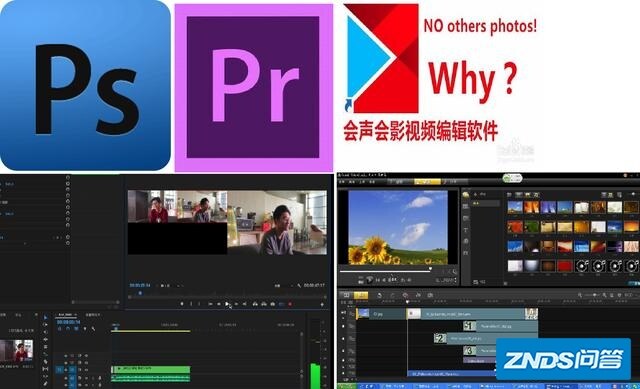Click the red and blue VideoStudio logo
This screenshot has height=389, width=640.
[381, 58]
